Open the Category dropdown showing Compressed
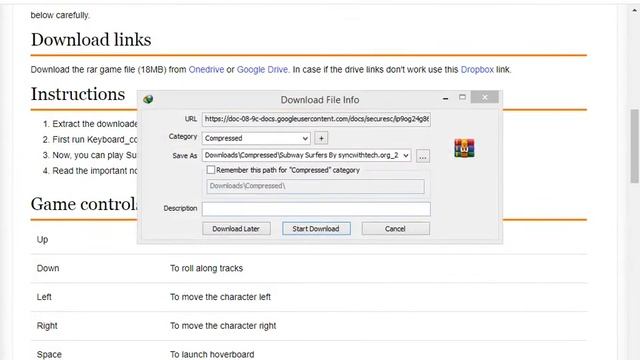Screen dimensions: 640x360 tap(256, 138)
